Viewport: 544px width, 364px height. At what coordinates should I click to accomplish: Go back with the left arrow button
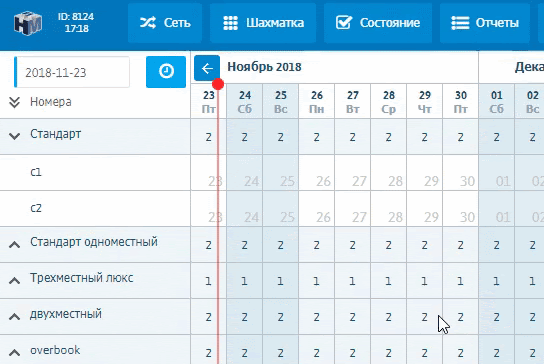point(207,68)
